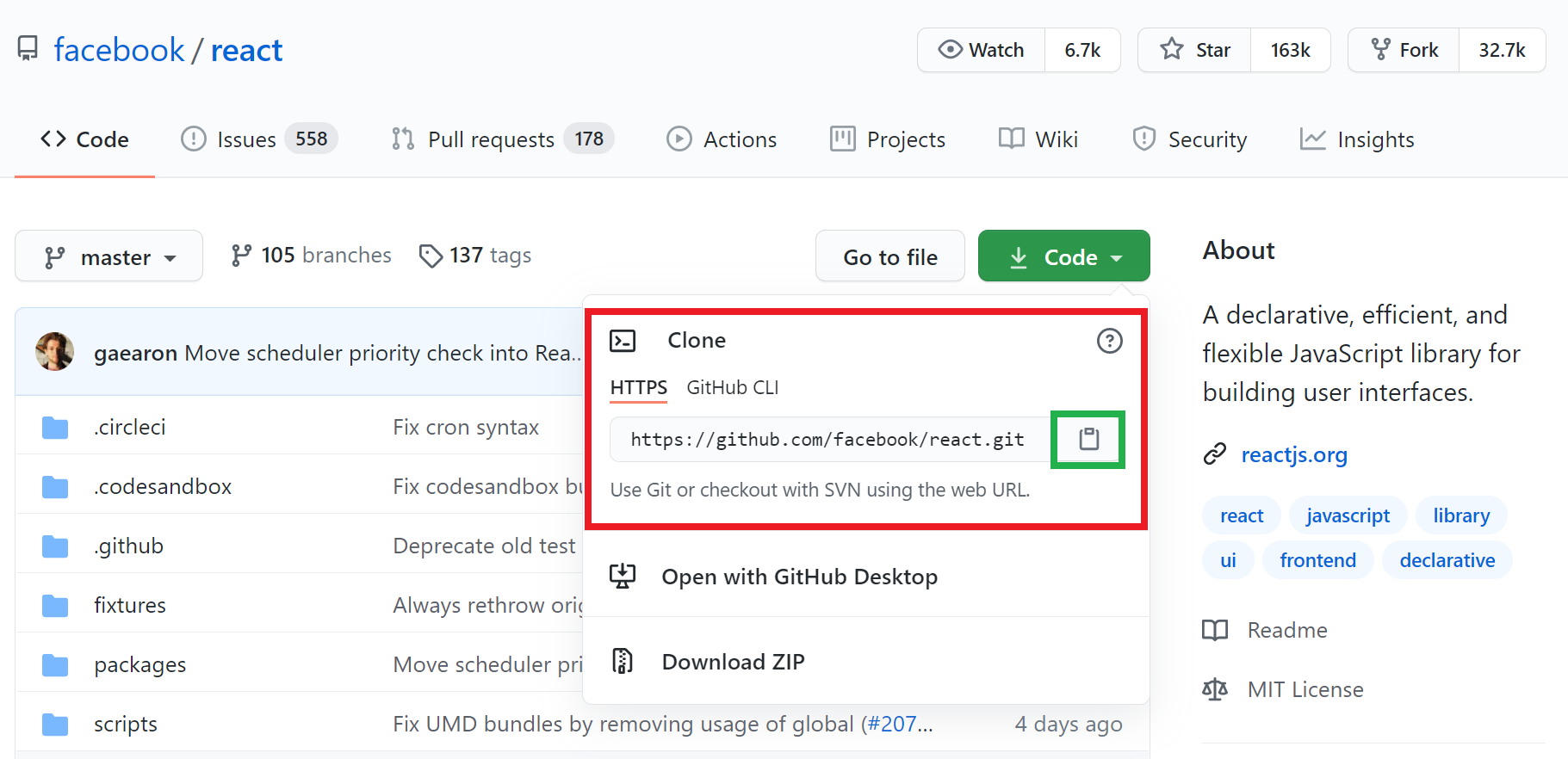Expand the master branch dropdown
The height and width of the screenshot is (759, 1568).
109,256
